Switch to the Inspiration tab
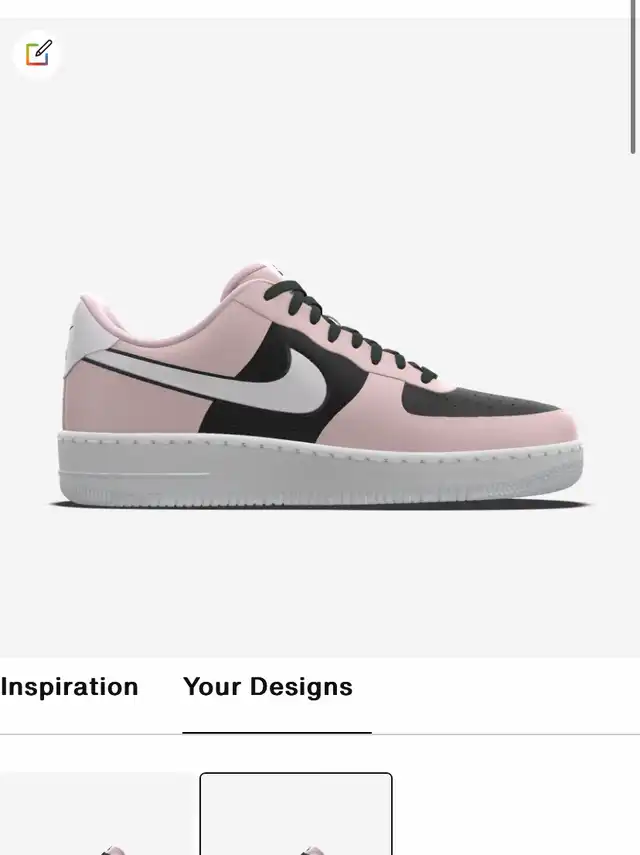 coord(69,687)
